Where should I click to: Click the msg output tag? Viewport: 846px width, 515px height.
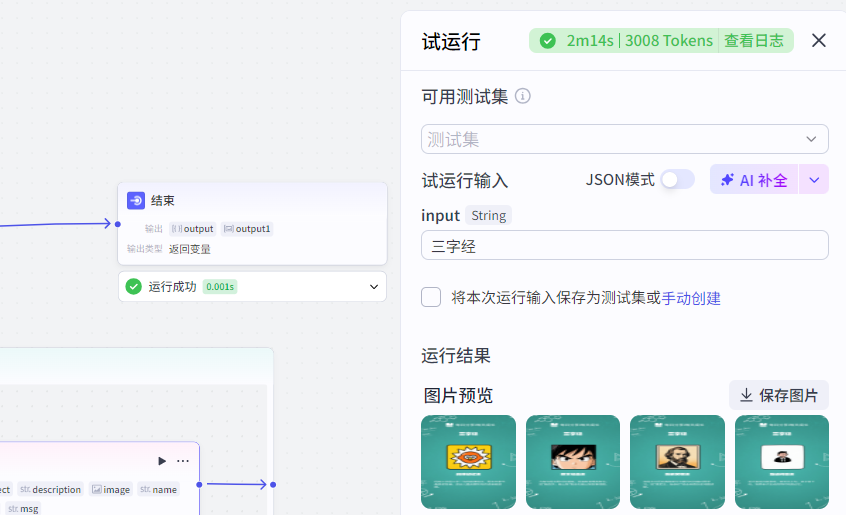[x=23, y=509]
